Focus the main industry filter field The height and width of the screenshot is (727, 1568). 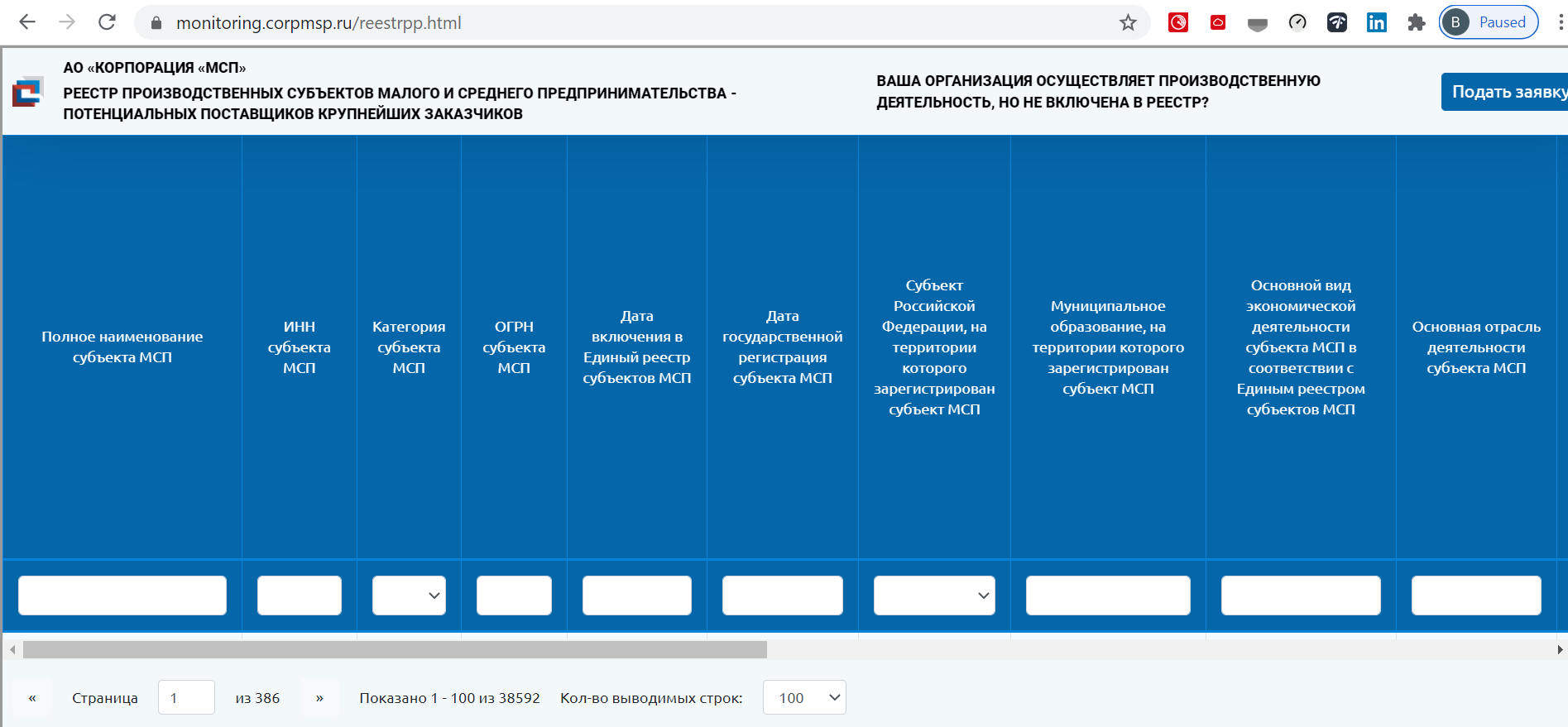pyautogui.click(x=1476, y=595)
